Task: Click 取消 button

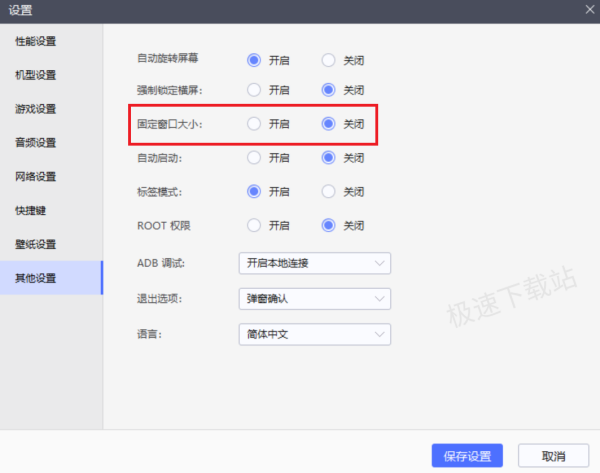Action: (553, 456)
